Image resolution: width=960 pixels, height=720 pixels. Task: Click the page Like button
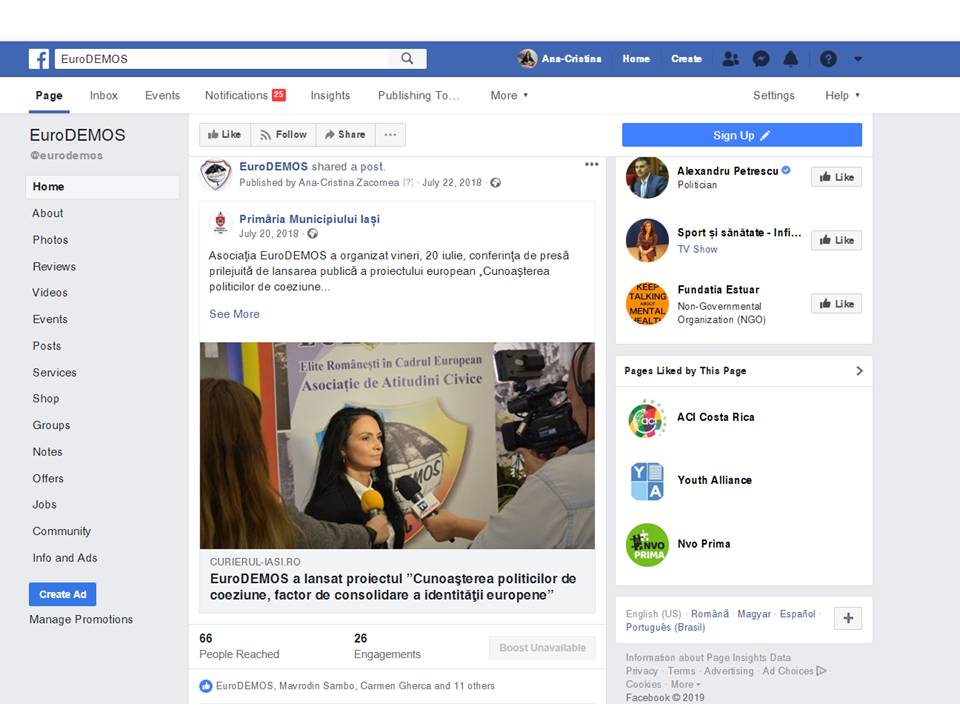point(225,135)
